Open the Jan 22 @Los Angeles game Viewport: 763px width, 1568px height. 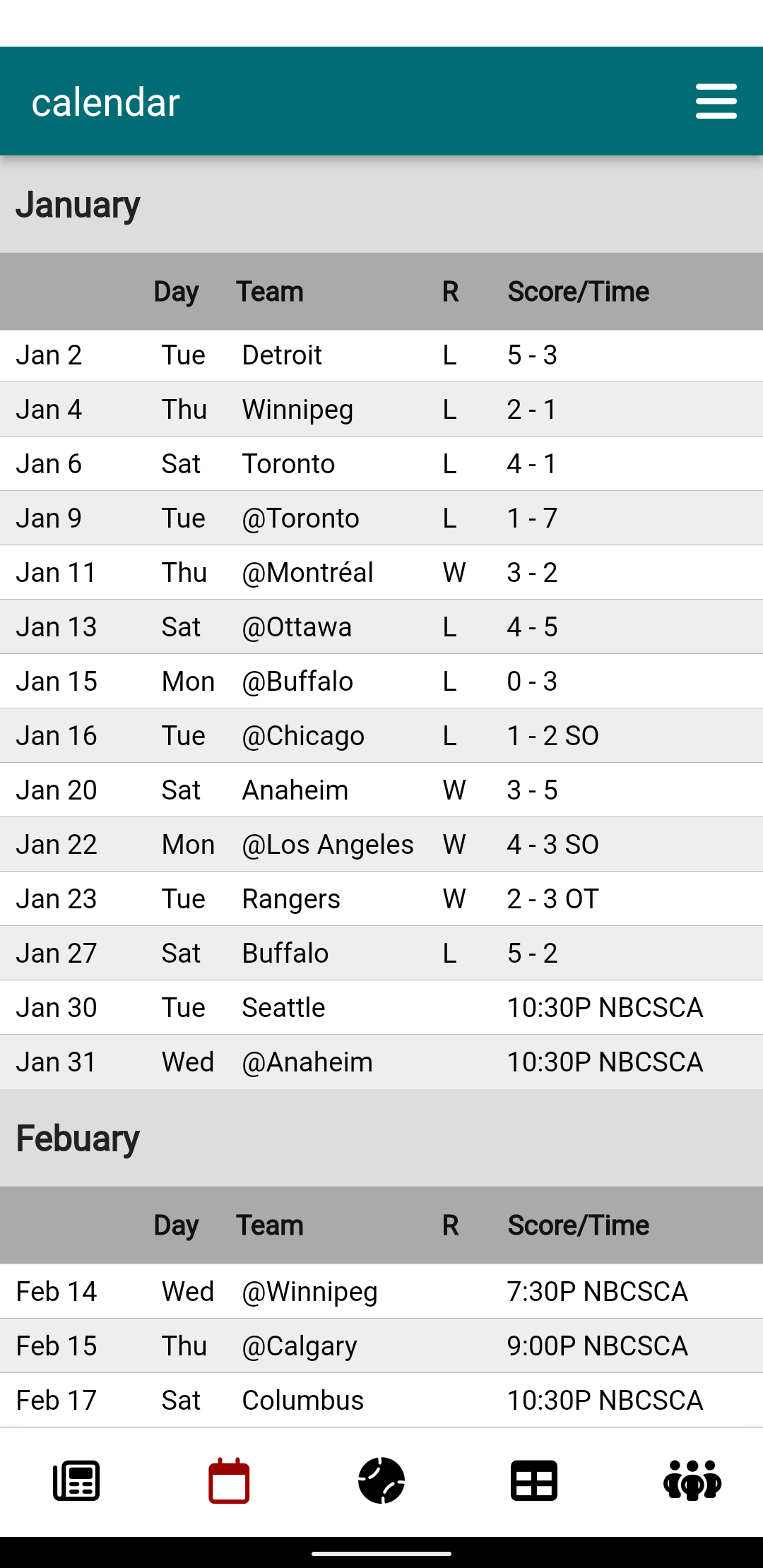(x=381, y=845)
